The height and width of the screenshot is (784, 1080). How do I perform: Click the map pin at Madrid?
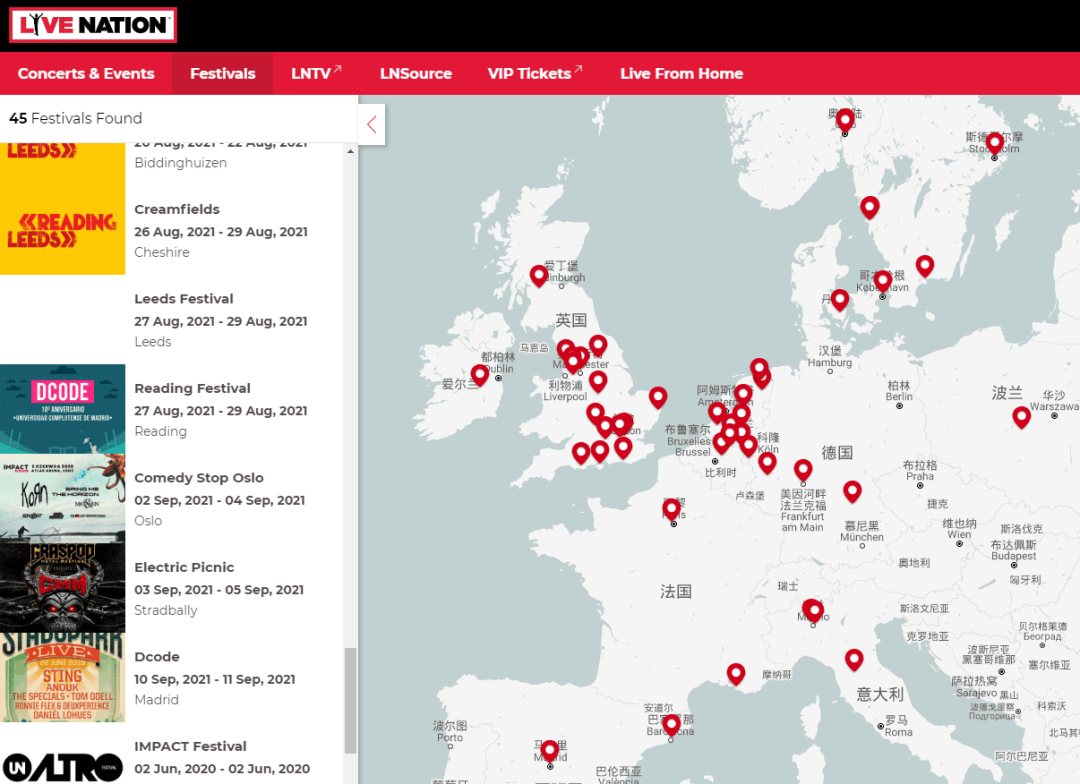coord(550,752)
